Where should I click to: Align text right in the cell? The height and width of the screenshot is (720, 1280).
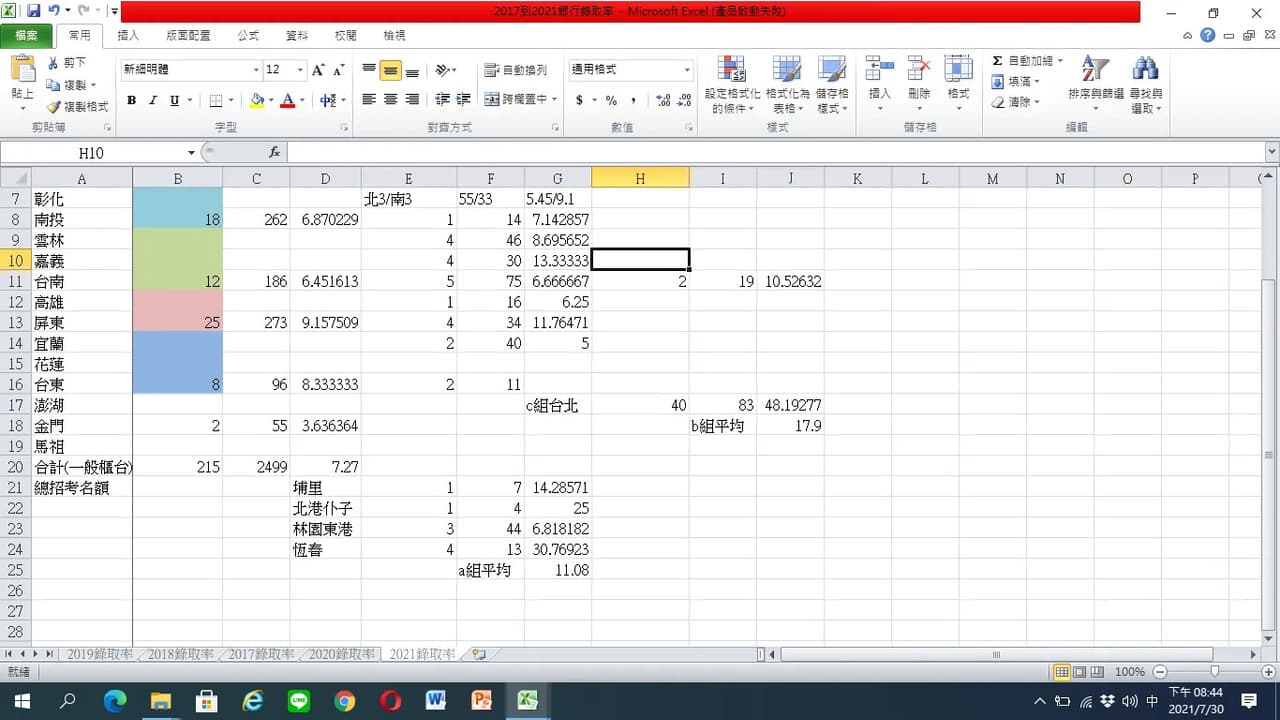412,100
